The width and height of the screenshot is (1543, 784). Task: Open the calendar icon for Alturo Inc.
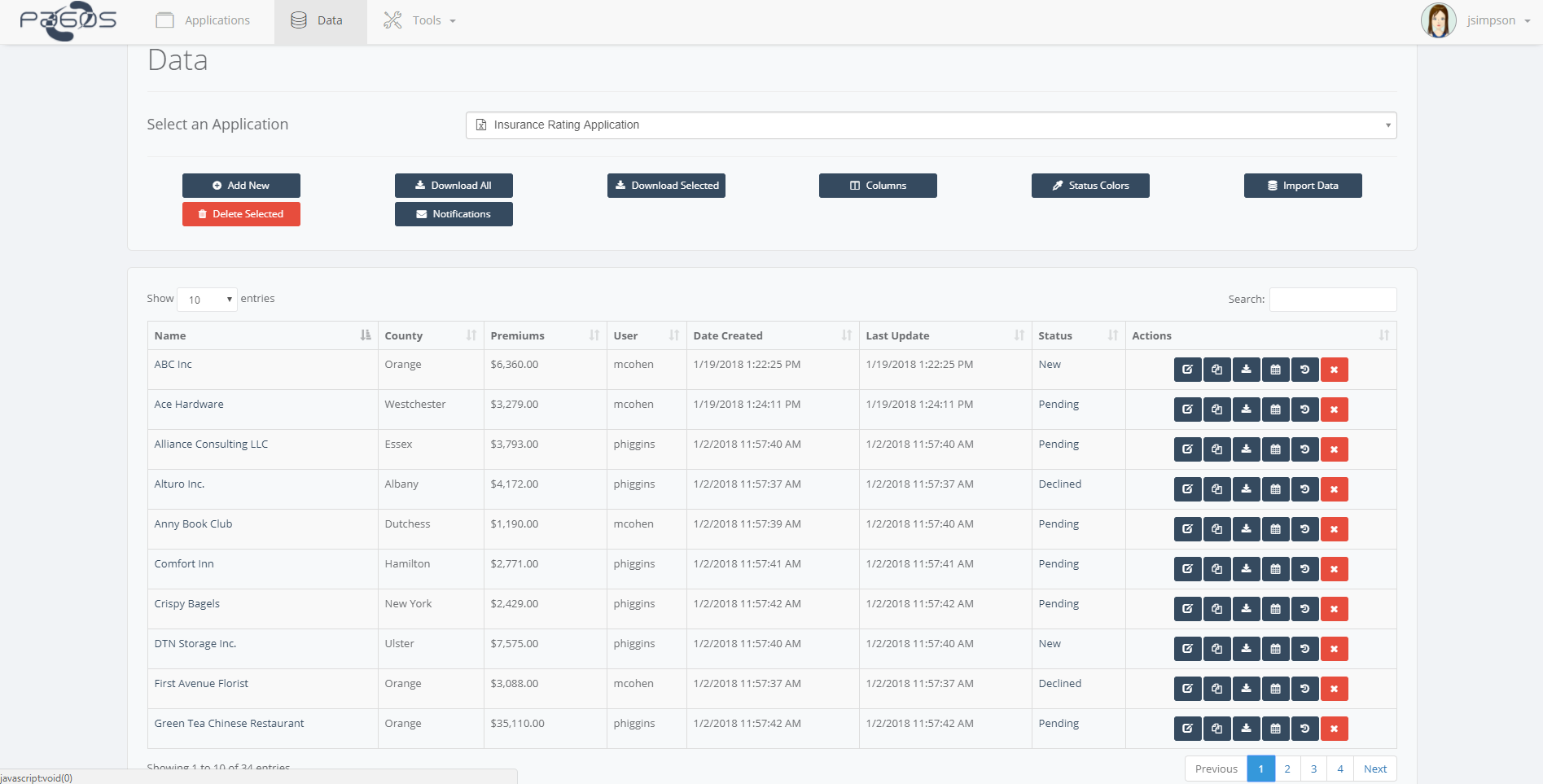(x=1275, y=489)
